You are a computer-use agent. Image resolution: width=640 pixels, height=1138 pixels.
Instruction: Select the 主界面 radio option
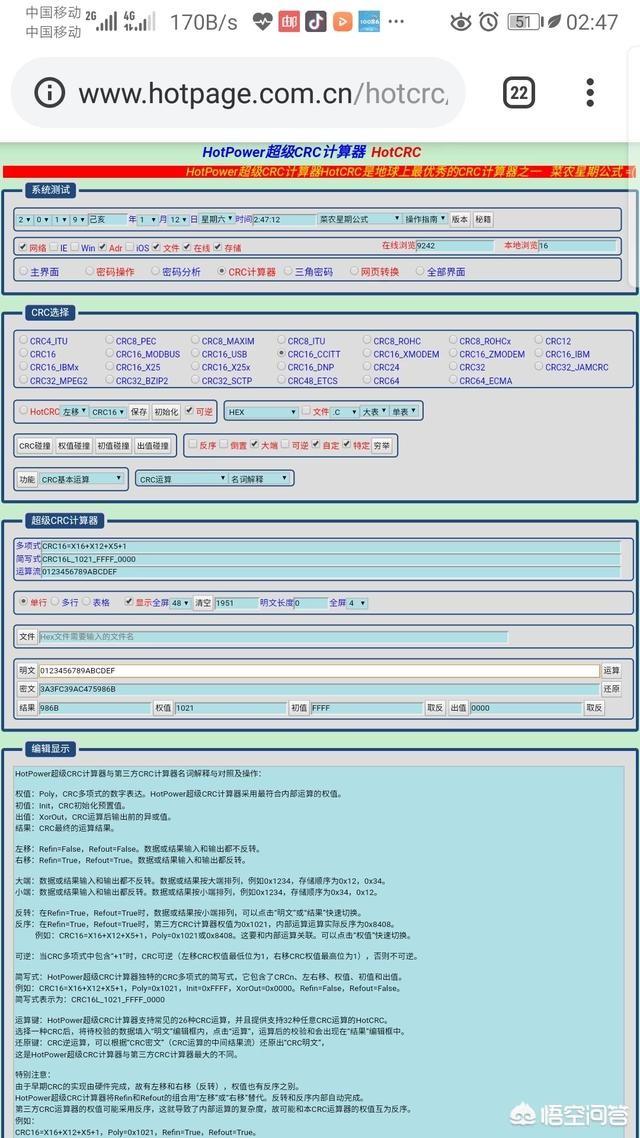(23, 271)
